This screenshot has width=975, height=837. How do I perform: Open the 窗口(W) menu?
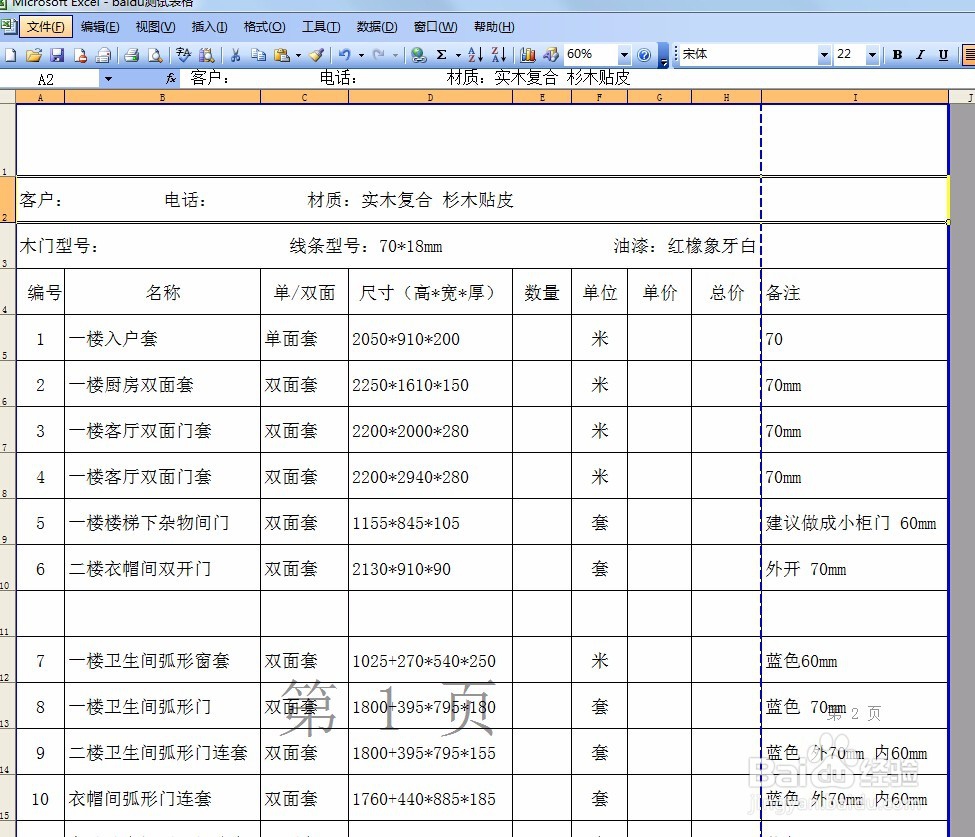coord(435,27)
